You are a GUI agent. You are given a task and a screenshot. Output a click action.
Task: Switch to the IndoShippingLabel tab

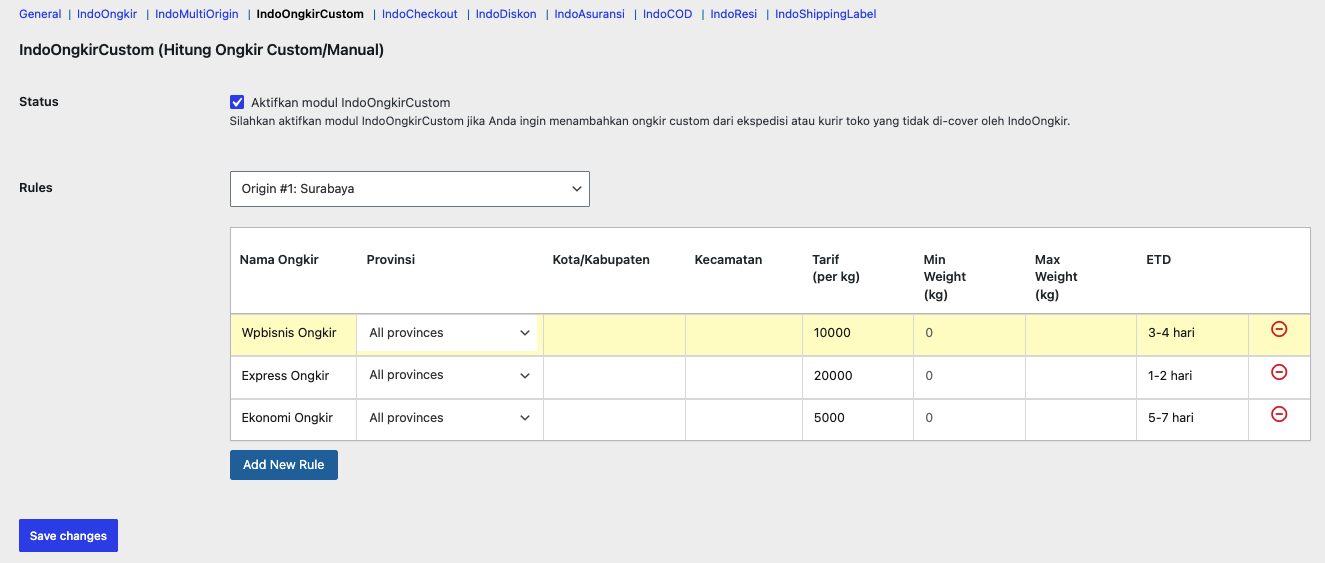coord(826,14)
